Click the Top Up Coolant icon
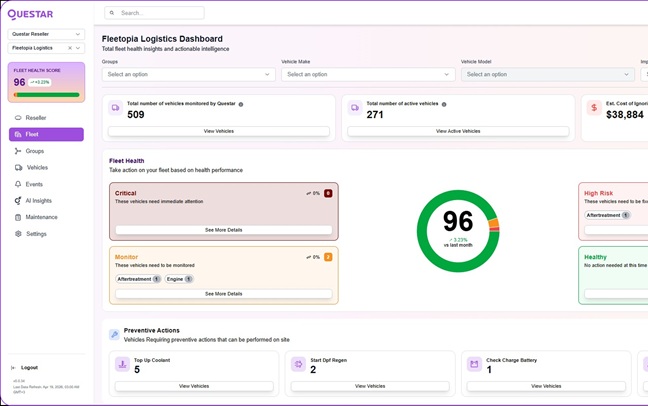648x406 pixels. pos(122,364)
